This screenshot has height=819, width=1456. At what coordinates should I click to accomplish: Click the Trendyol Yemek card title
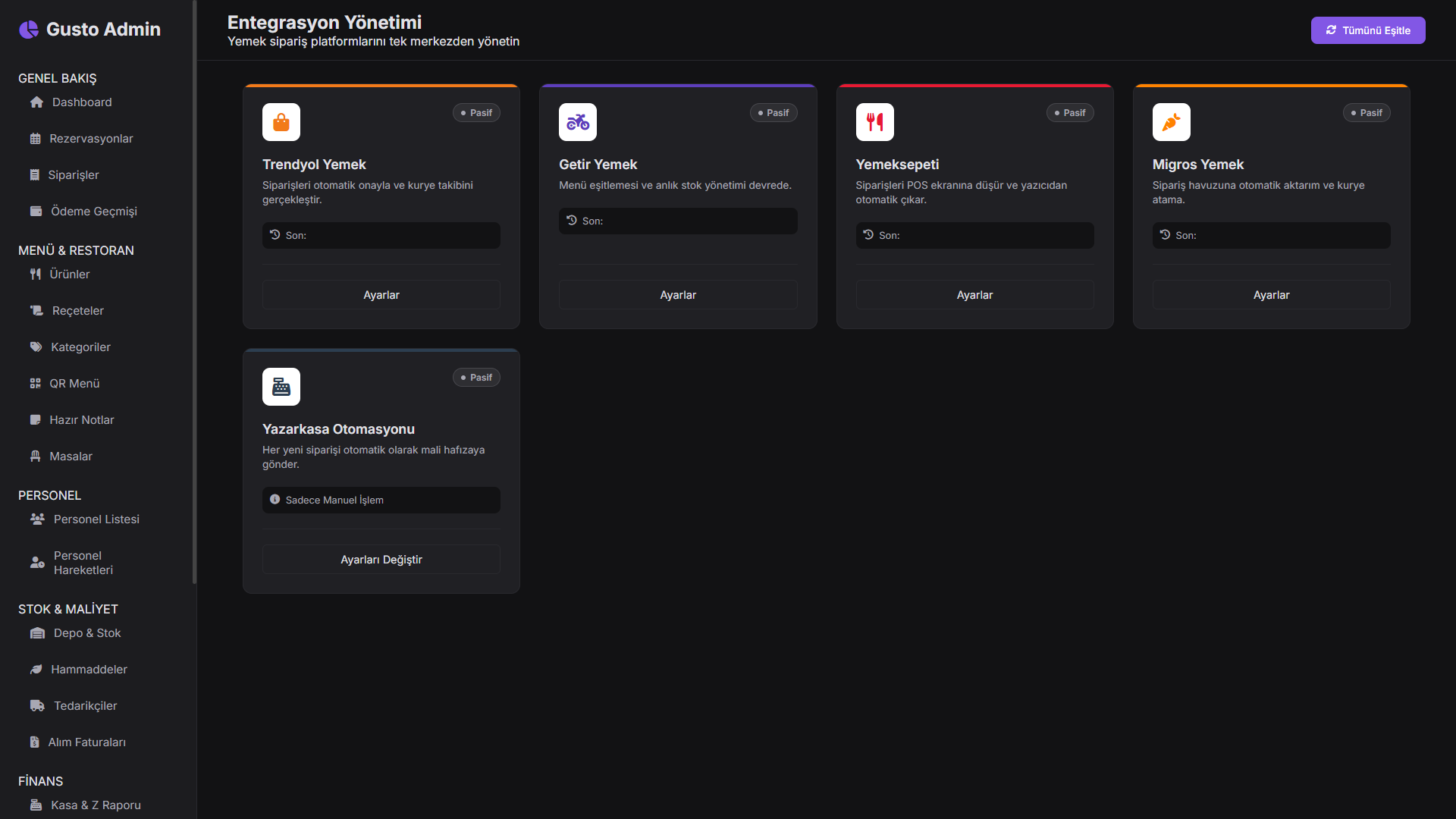(314, 165)
